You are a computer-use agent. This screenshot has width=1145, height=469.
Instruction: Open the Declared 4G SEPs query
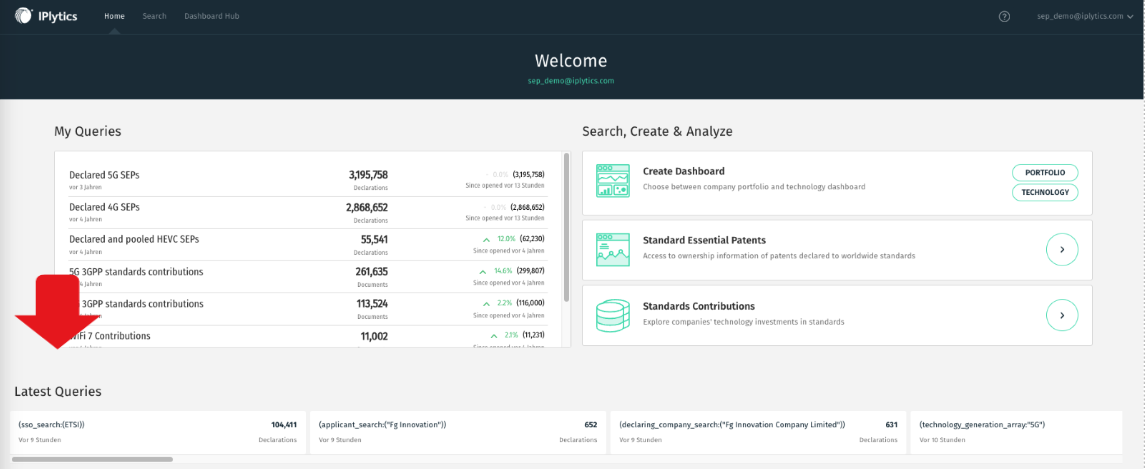[307, 212]
